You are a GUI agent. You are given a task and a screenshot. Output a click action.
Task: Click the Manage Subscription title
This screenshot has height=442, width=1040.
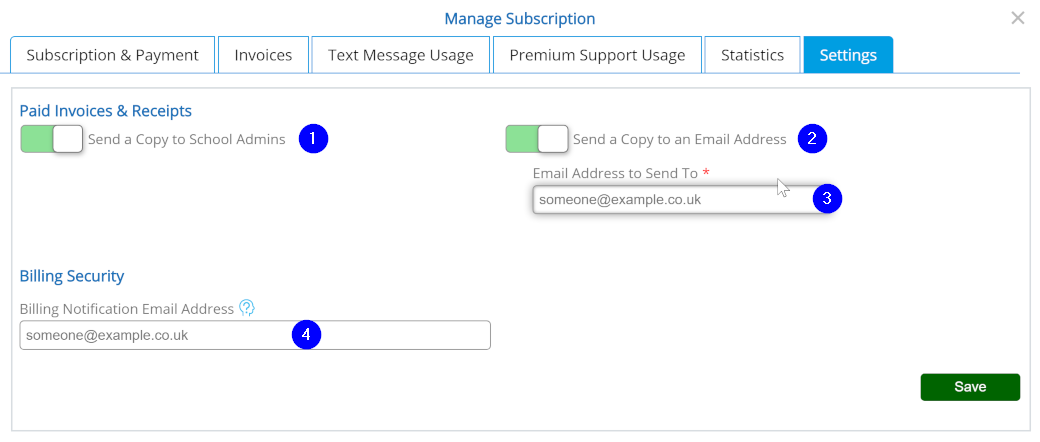[519, 18]
